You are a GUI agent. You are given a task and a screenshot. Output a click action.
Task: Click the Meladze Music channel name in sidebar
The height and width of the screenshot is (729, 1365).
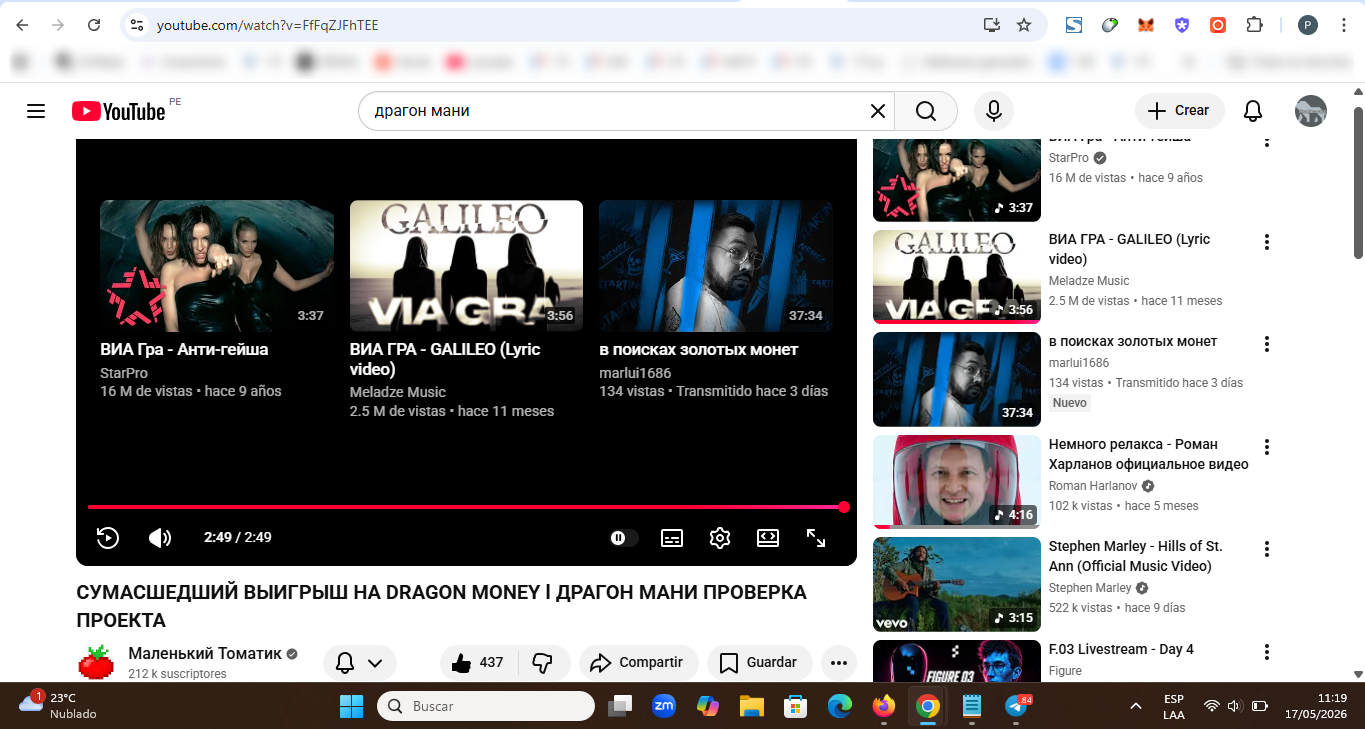(x=1089, y=281)
